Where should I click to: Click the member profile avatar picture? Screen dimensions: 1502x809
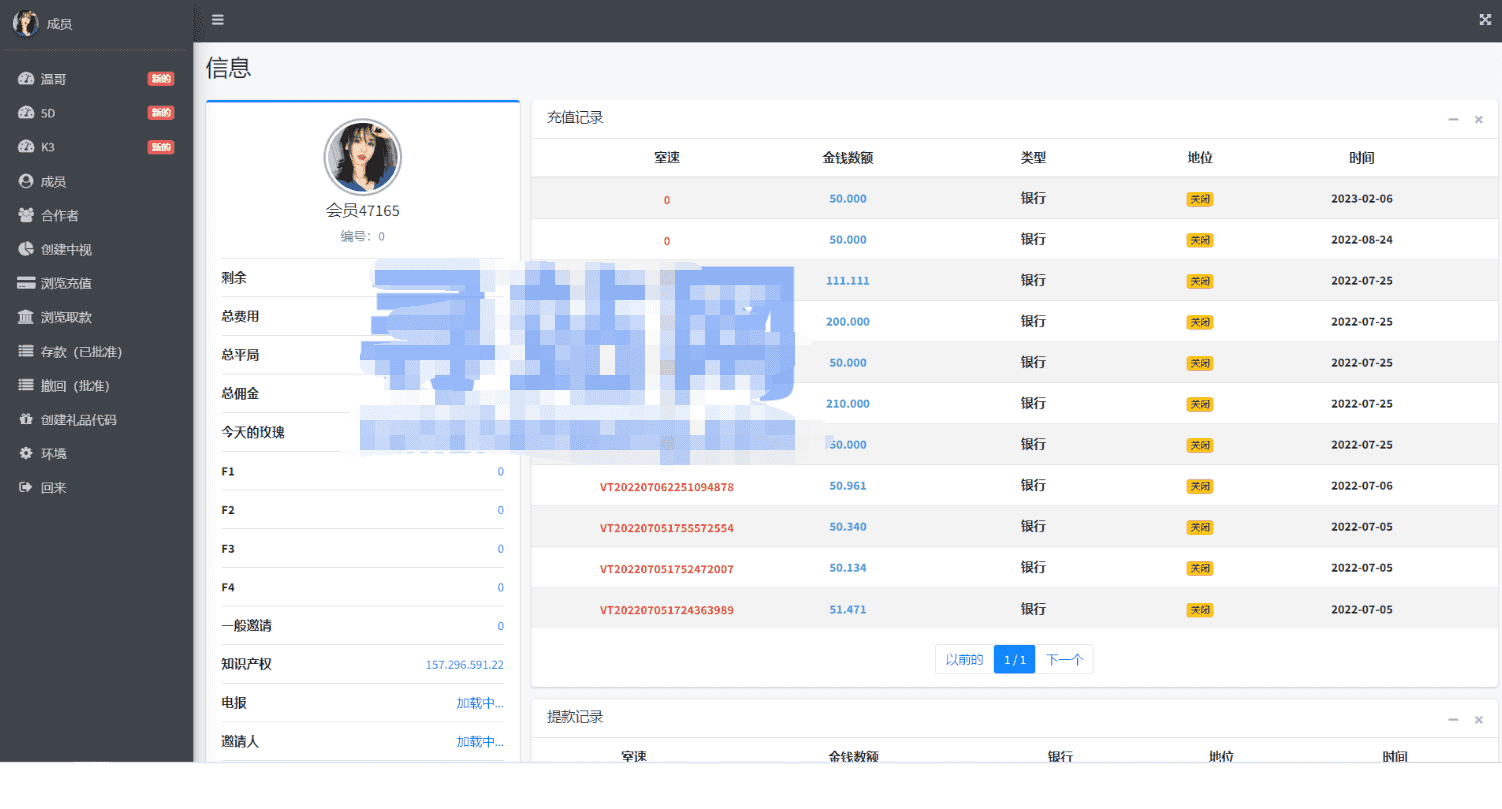click(362, 158)
